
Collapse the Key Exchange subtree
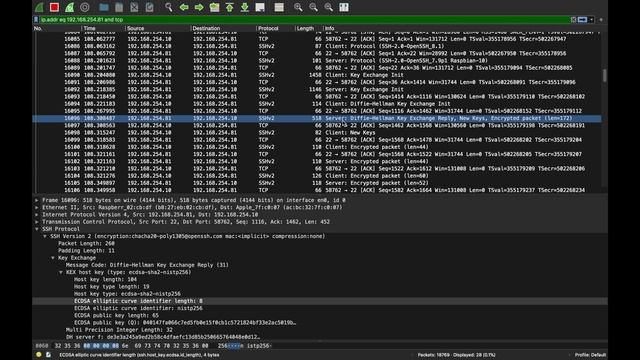tap(53, 258)
